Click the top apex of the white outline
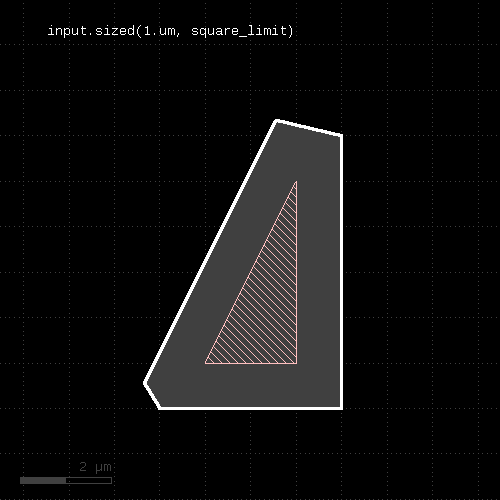The width and height of the screenshot is (500, 500). [276, 121]
